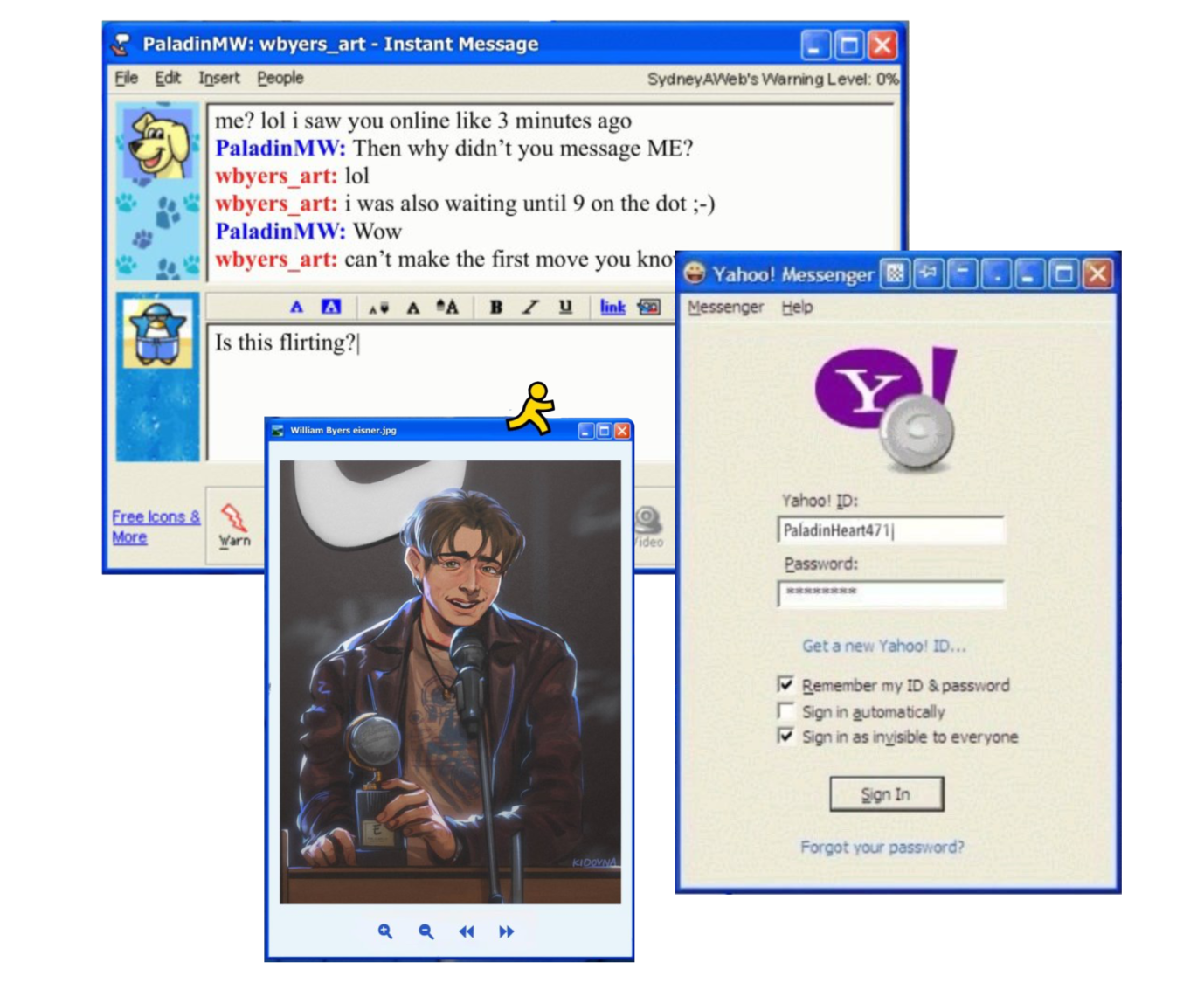Image resolution: width=1204 pixels, height=983 pixels.
Task: Go to next image in the viewer
Action: pos(507,931)
